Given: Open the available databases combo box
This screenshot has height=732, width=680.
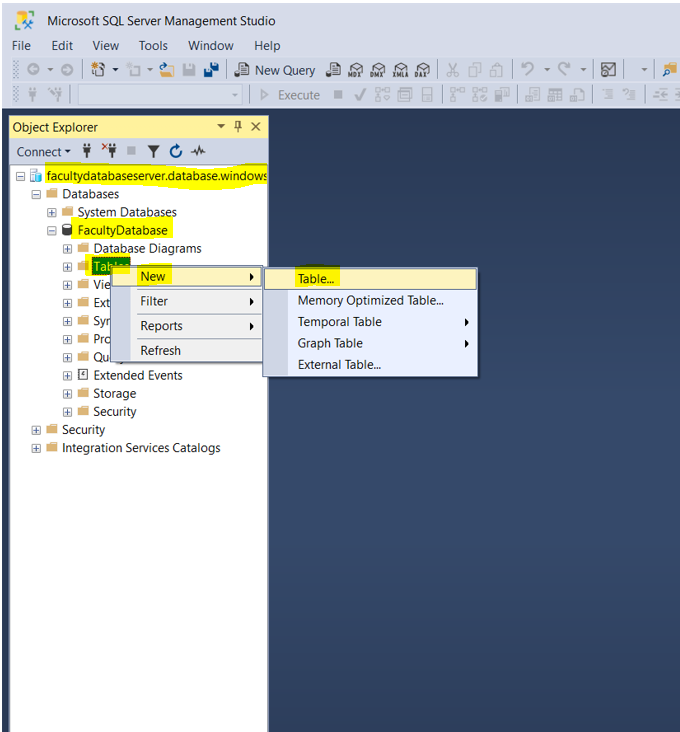Looking at the screenshot, I should point(160,95).
